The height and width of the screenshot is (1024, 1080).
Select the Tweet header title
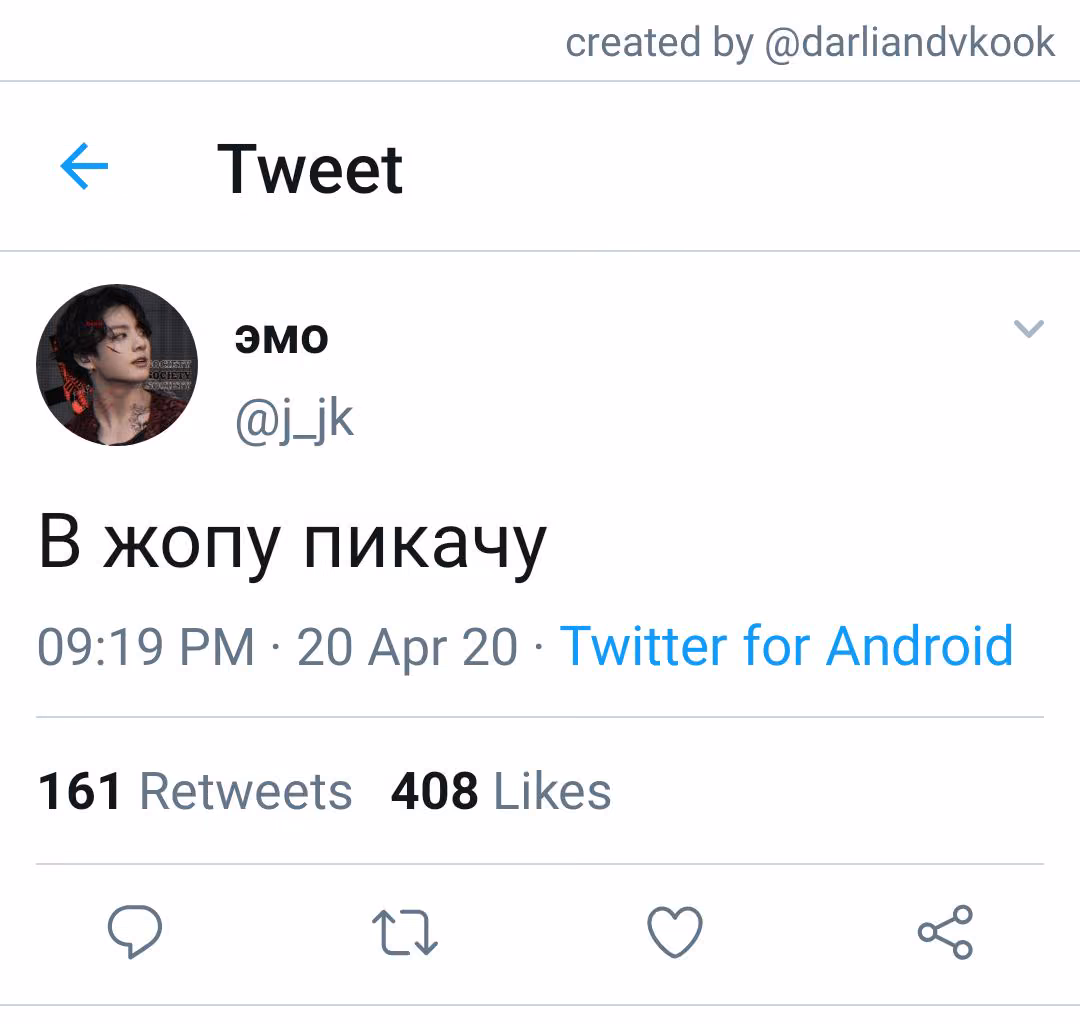pos(310,169)
